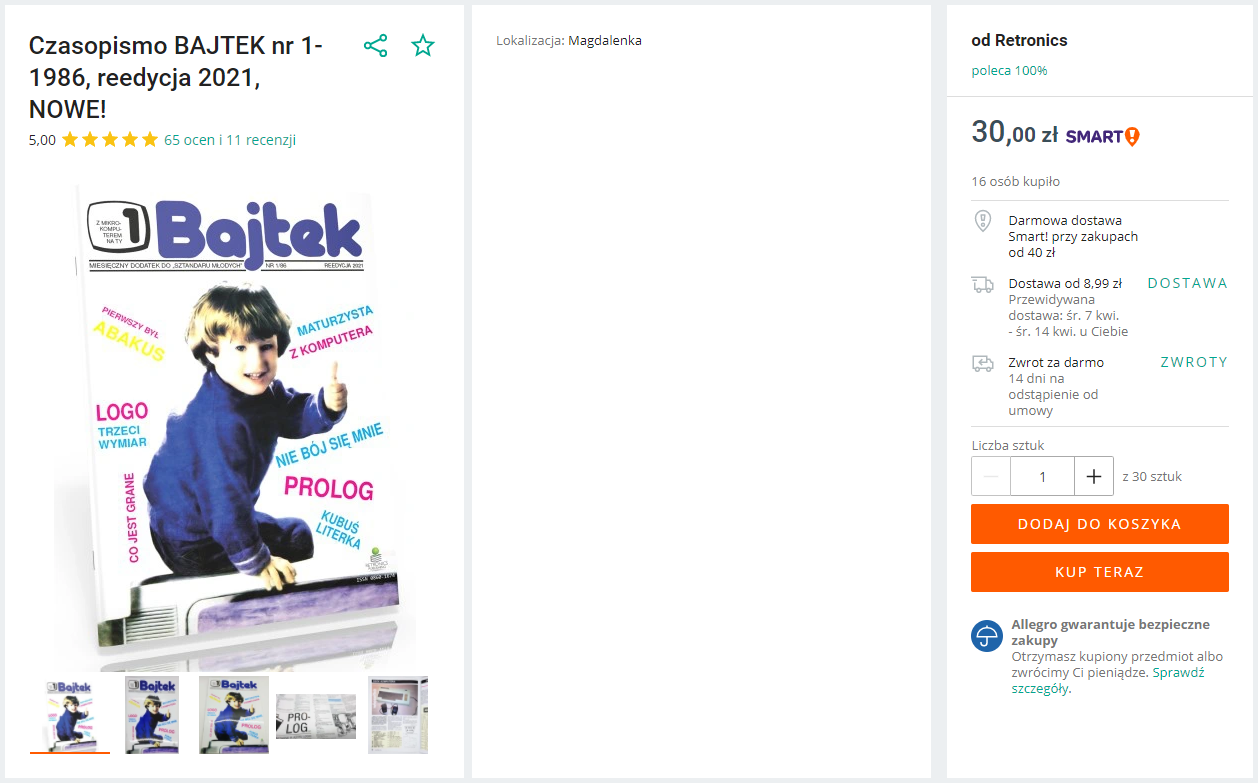This screenshot has height=783, width=1258.
Task: Select the PROLOG page thumbnail
Action: click(316, 716)
